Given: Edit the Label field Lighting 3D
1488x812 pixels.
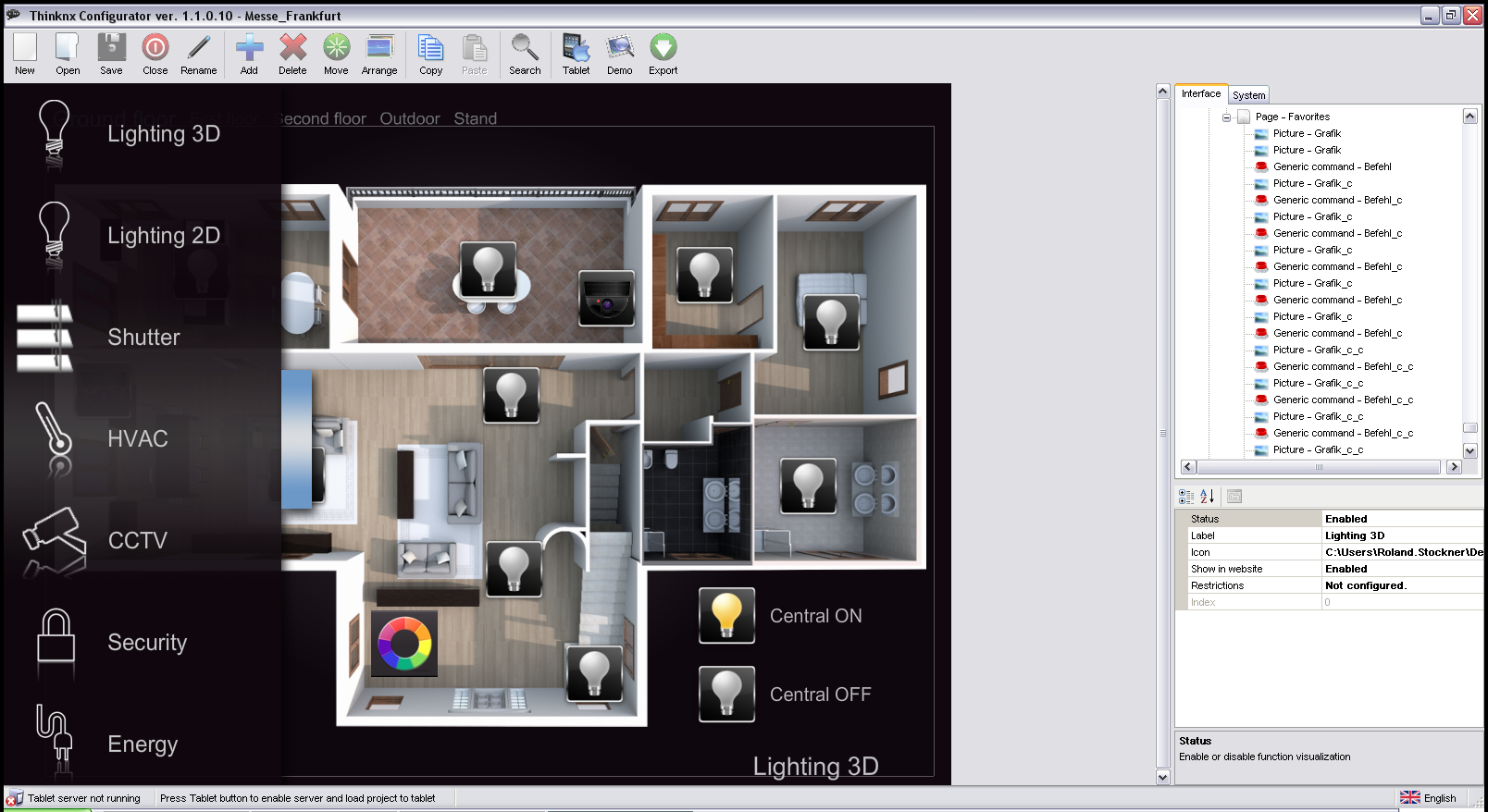Looking at the screenshot, I should (1402, 535).
